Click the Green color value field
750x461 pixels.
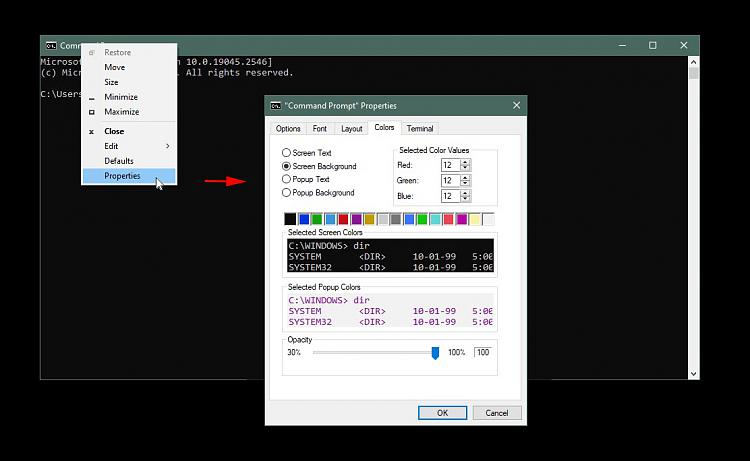(x=450, y=180)
